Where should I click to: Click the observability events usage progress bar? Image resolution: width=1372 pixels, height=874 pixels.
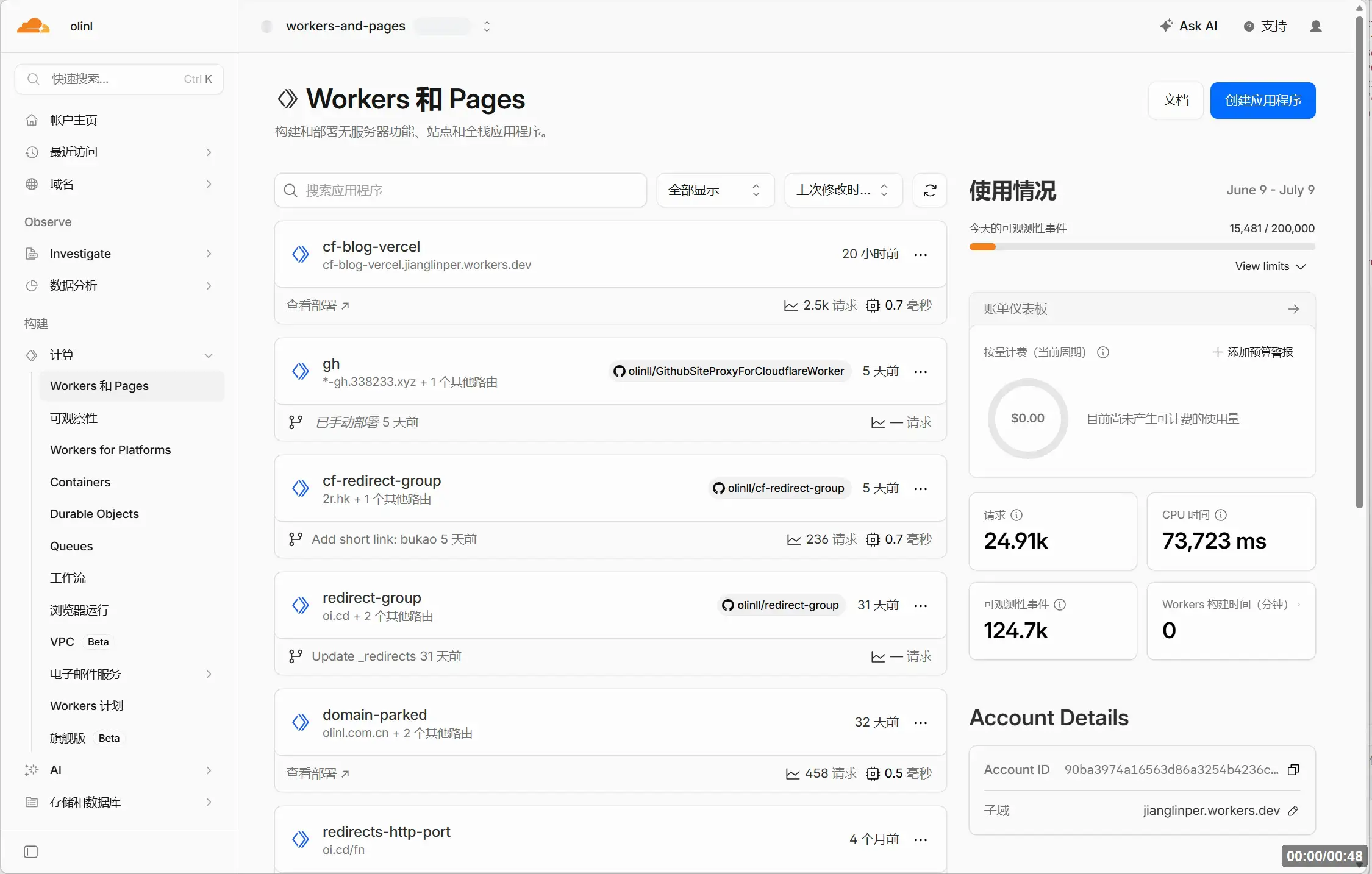pos(1142,247)
